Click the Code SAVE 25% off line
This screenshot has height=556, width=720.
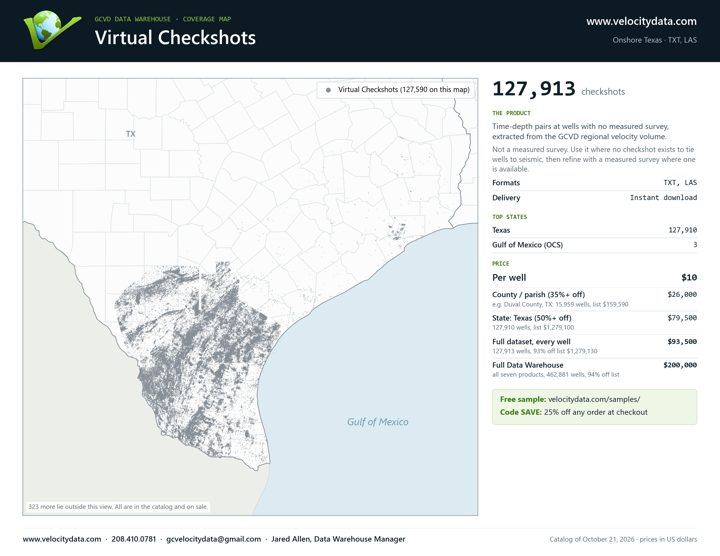[x=574, y=412]
